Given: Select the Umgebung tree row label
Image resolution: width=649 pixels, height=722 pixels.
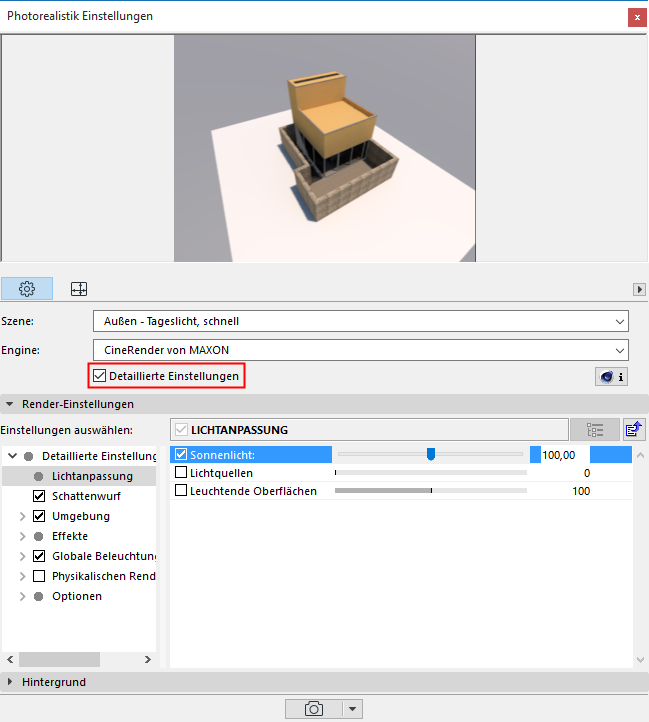Looking at the screenshot, I should (81, 516).
